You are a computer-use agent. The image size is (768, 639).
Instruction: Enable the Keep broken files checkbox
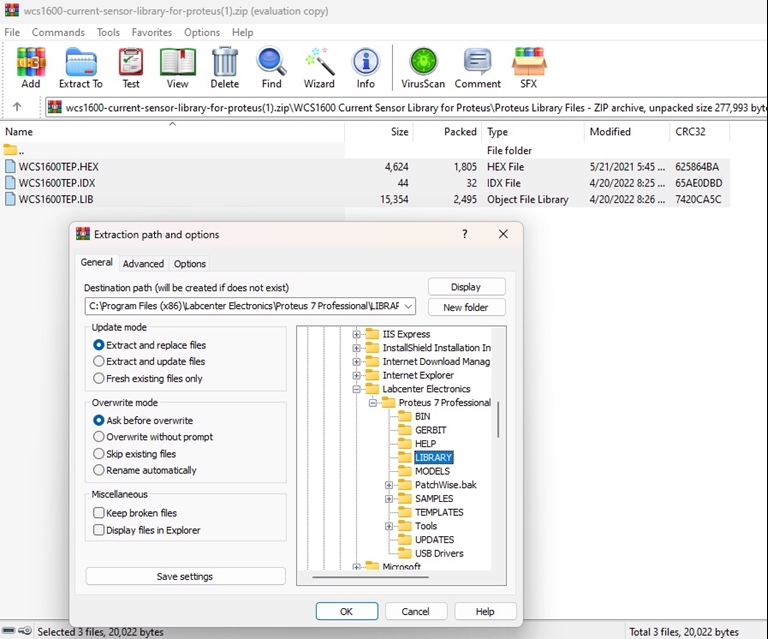pyautogui.click(x=99, y=513)
